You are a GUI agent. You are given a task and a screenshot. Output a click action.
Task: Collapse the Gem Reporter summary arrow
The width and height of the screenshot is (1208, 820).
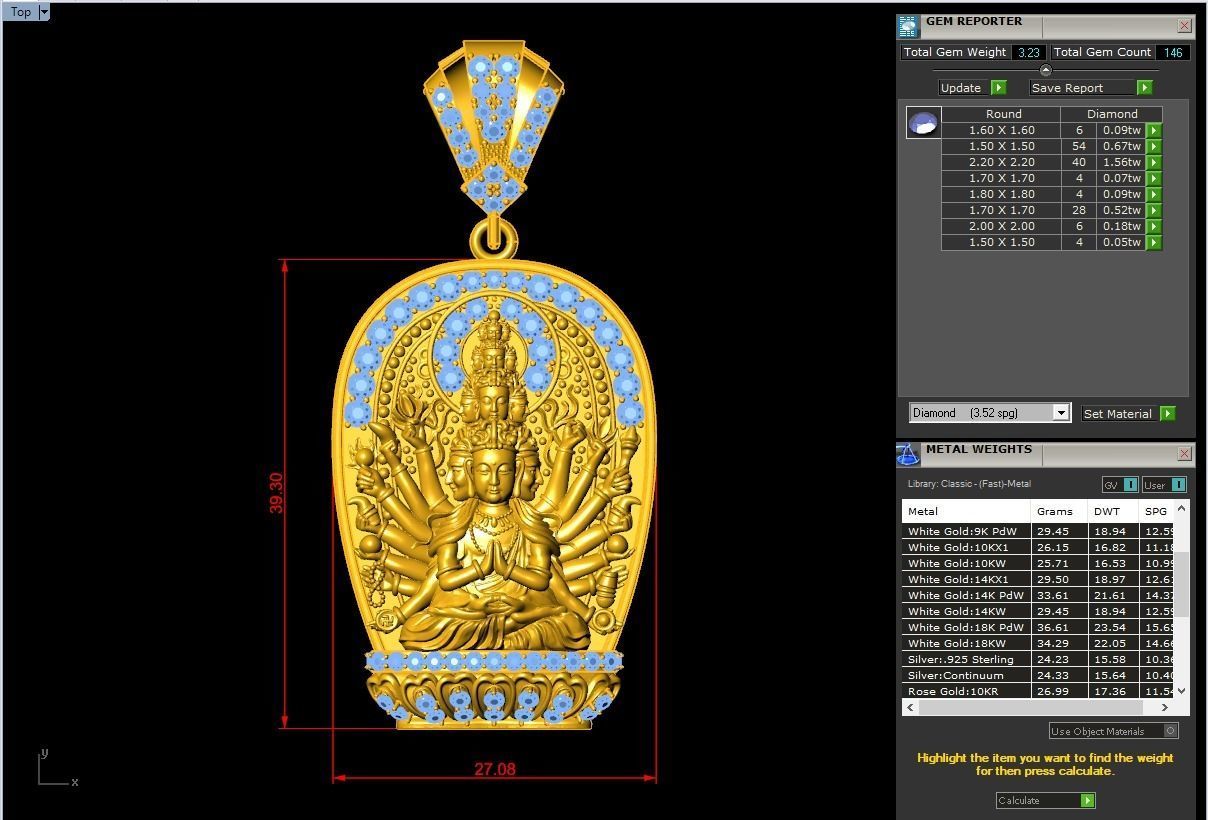click(x=1045, y=70)
